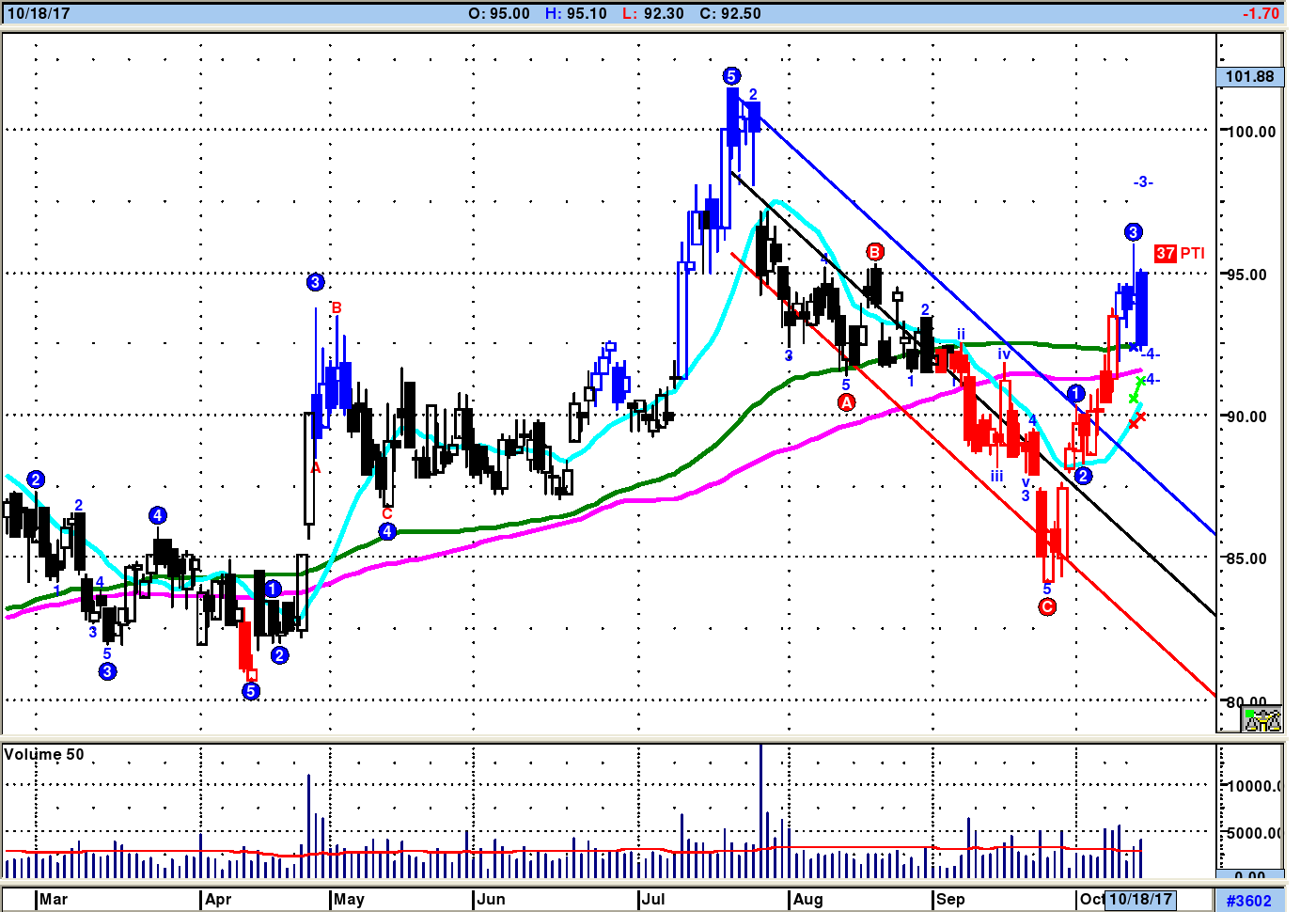Click the Sep month label on time axis
The width and height of the screenshot is (1316, 912).
[x=949, y=899]
